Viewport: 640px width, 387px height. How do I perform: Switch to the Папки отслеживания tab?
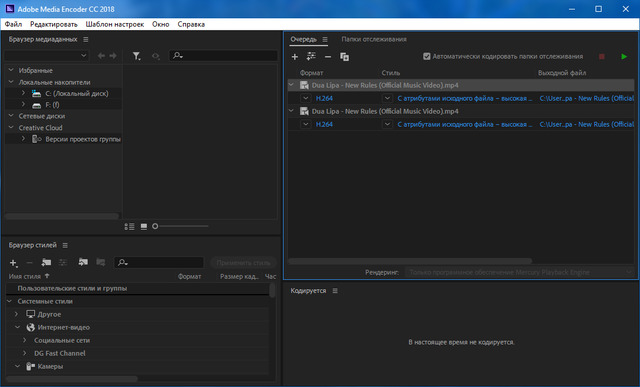374,39
